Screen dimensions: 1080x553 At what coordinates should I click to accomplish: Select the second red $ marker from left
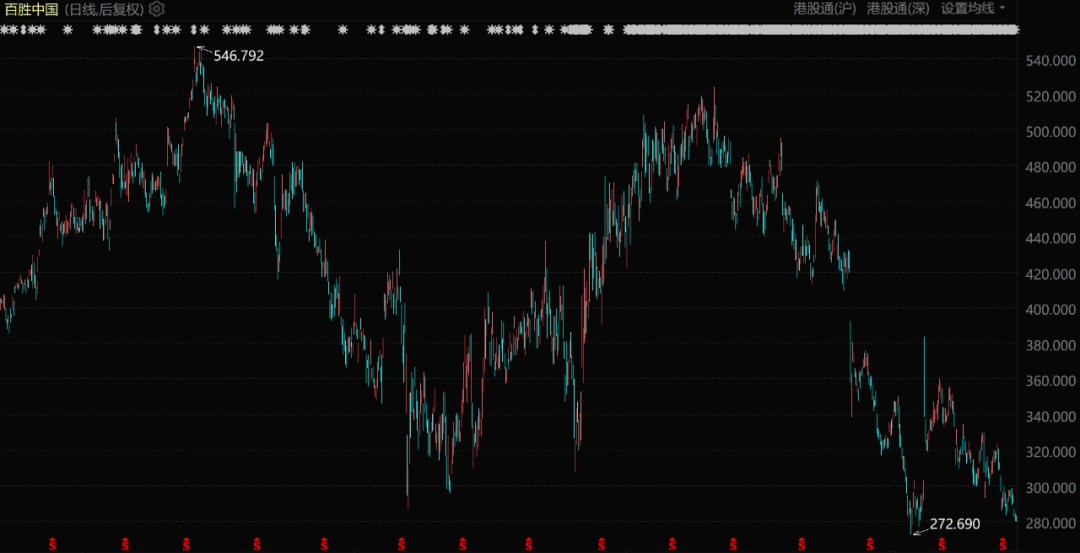[x=125, y=544]
